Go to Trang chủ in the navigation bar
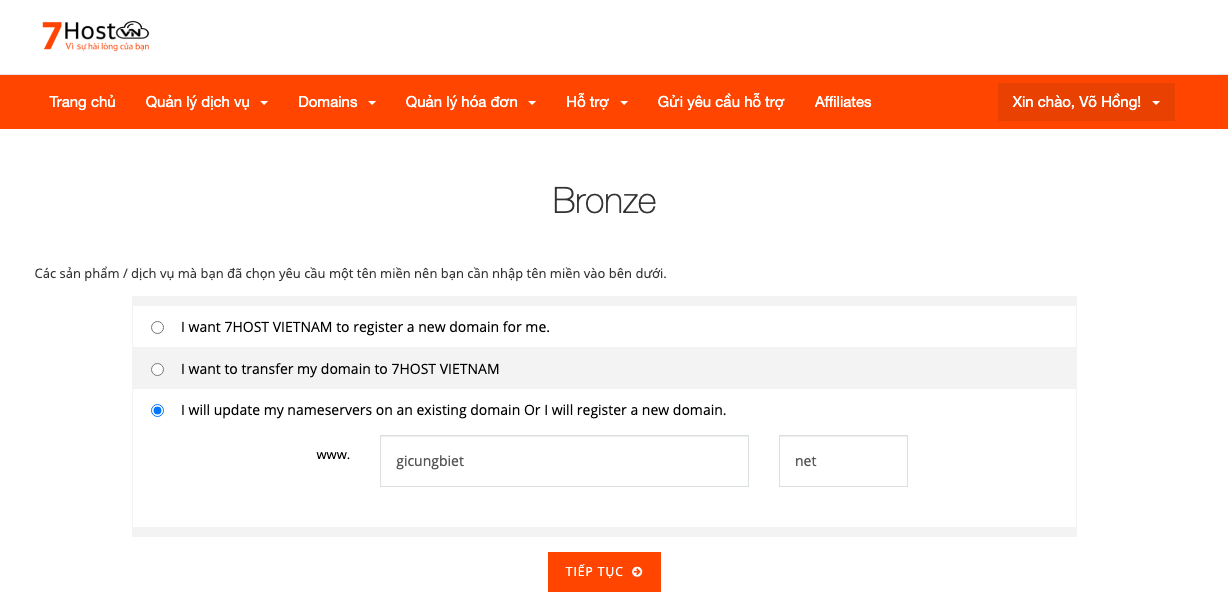1228x605 pixels. pos(83,102)
